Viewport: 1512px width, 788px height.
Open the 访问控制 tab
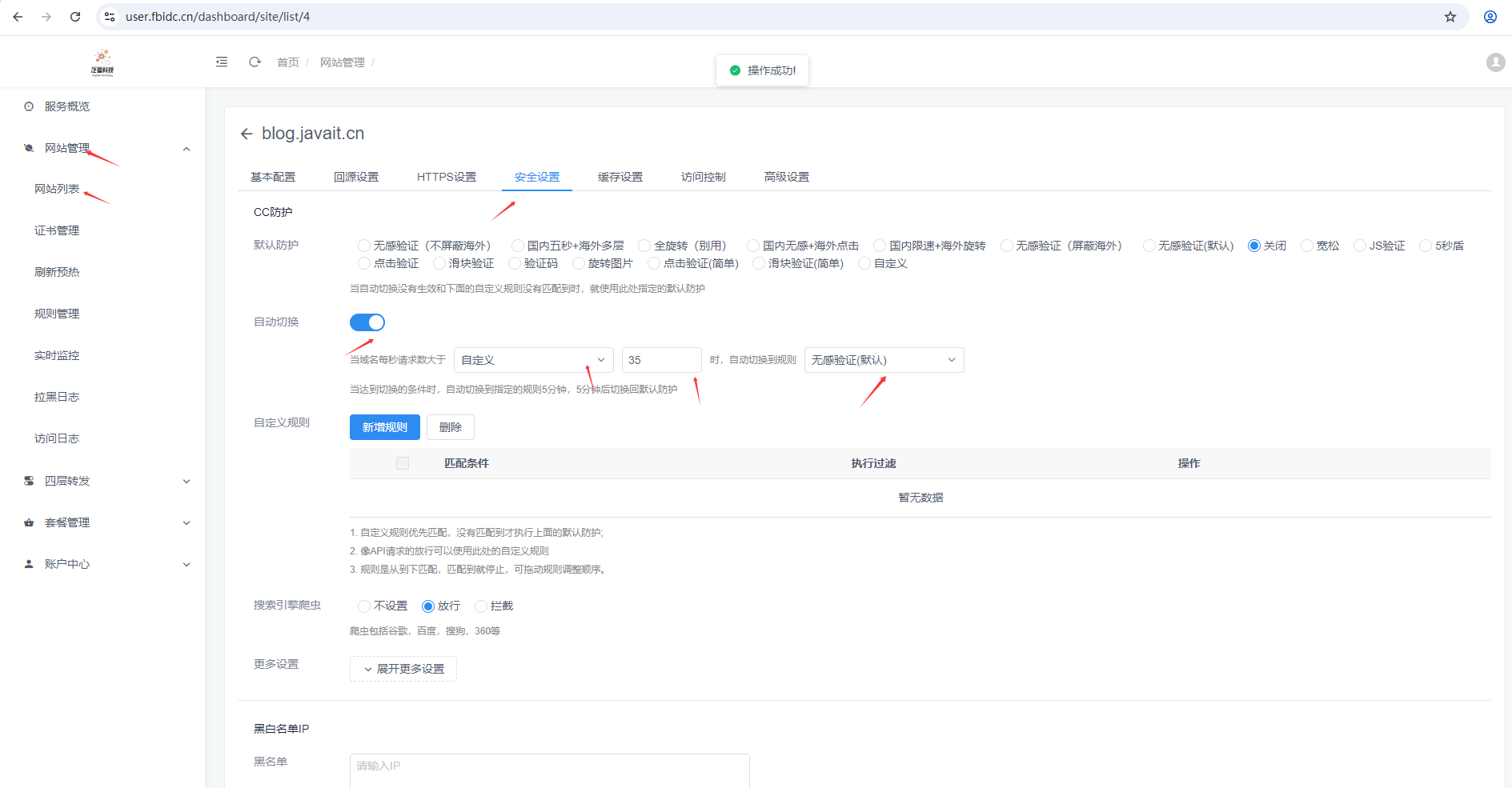(x=704, y=177)
